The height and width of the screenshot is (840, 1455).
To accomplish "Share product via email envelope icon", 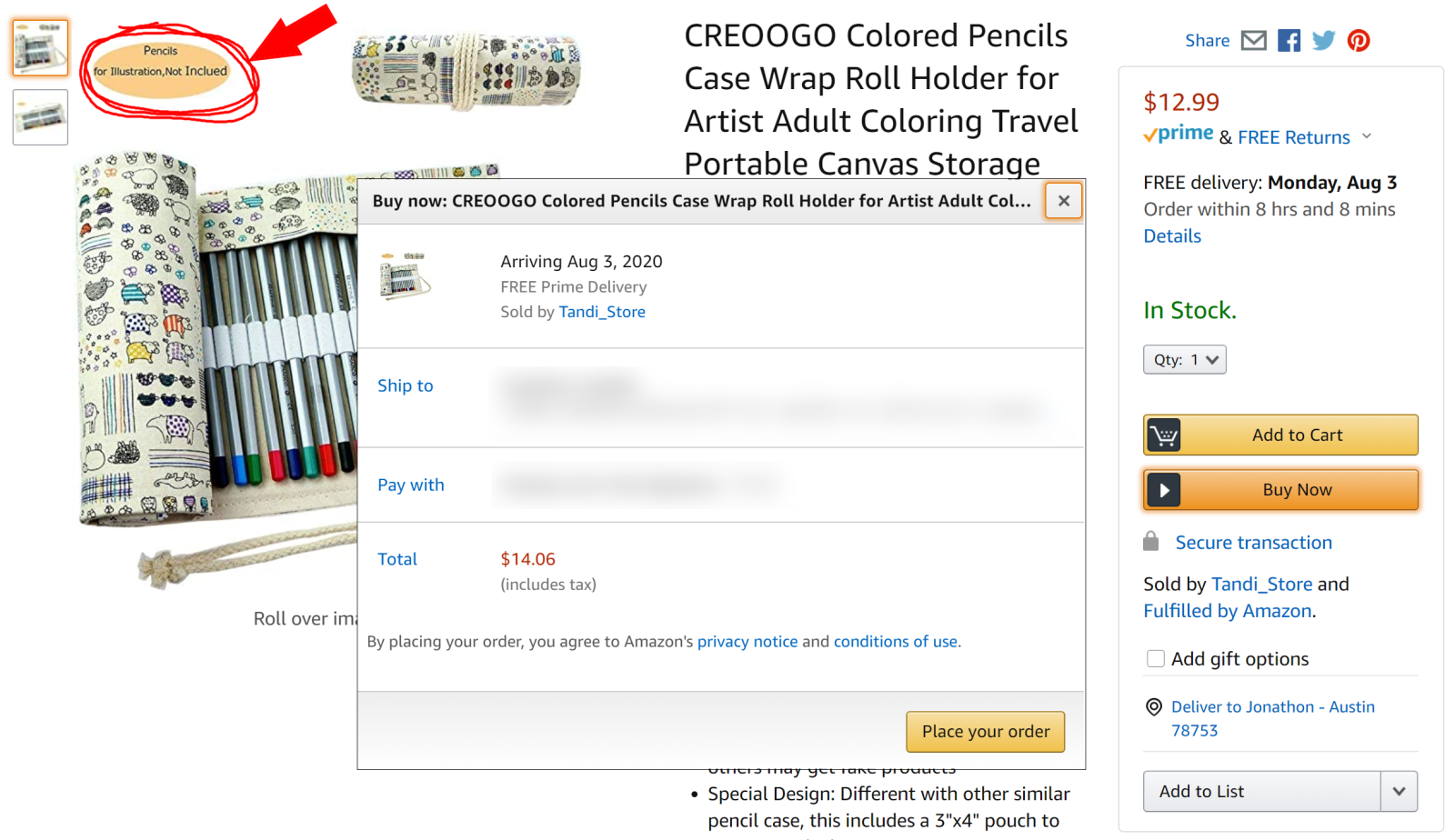I will 1253,41.
